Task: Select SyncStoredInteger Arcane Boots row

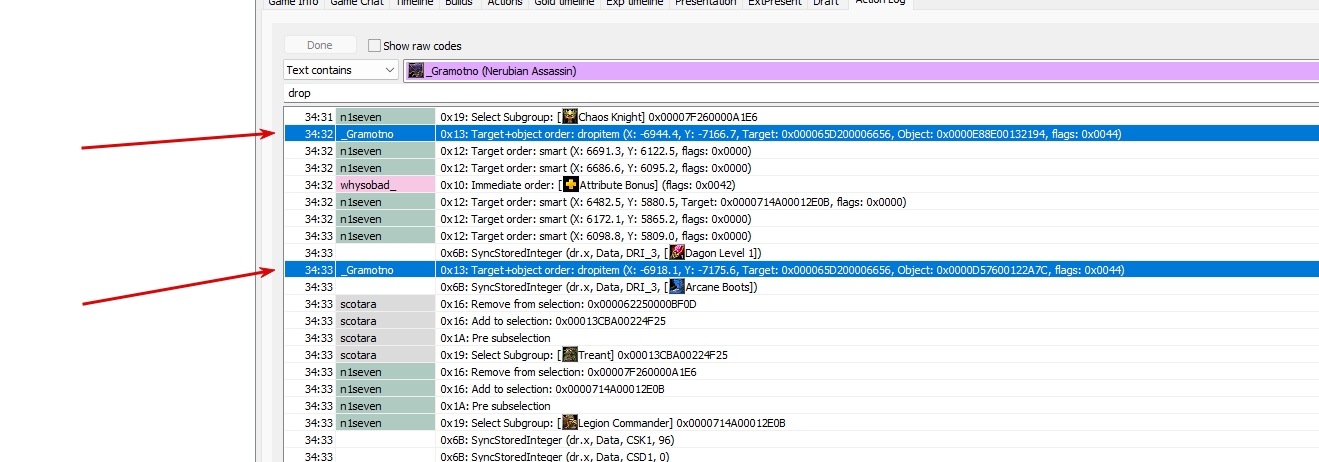Action: click(x=801, y=287)
